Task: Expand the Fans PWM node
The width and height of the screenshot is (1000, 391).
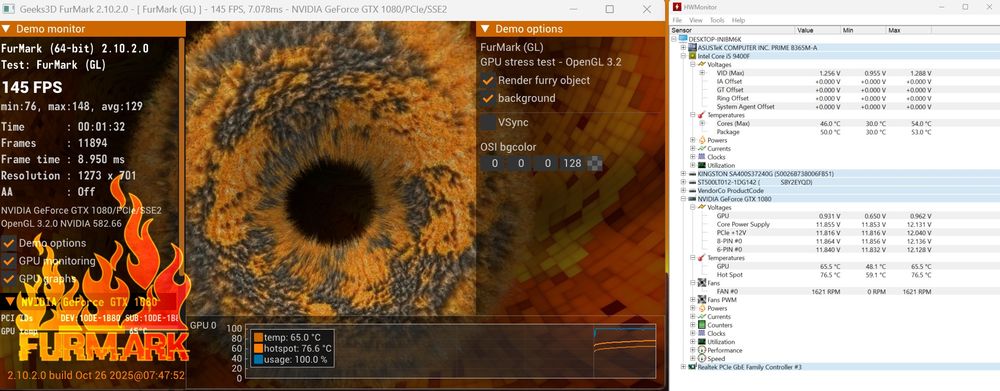Action: click(693, 300)
